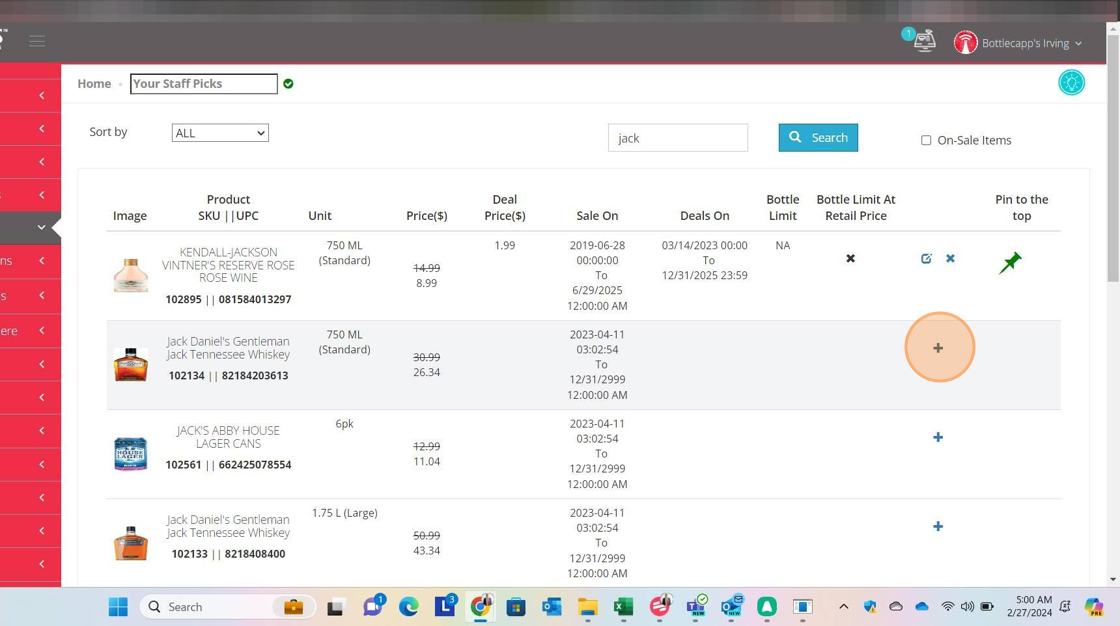Click the black X under Bottle Limit At Retail Price
1120x626 pixels.
[850, 258]
